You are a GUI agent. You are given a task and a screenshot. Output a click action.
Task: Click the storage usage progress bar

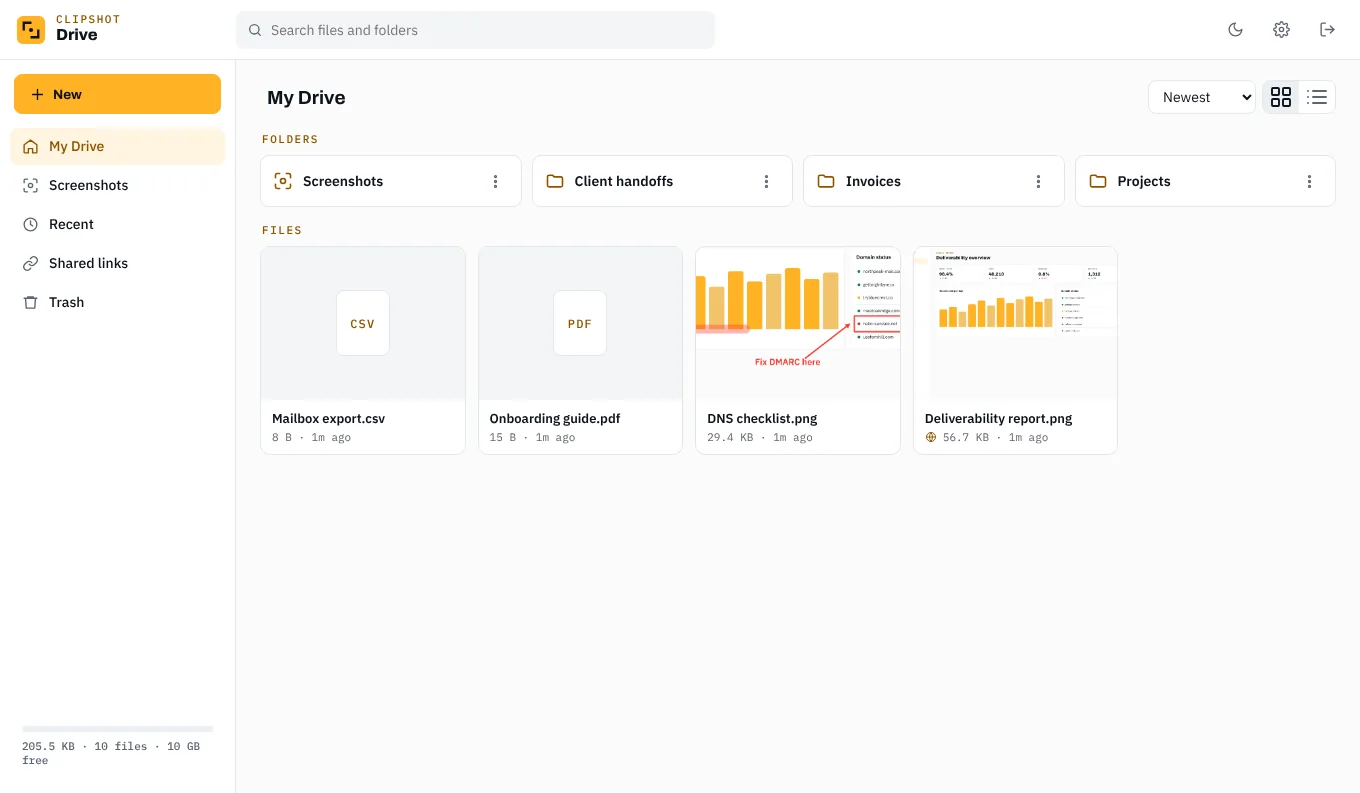pyautogui.click(x=117, y=729)
